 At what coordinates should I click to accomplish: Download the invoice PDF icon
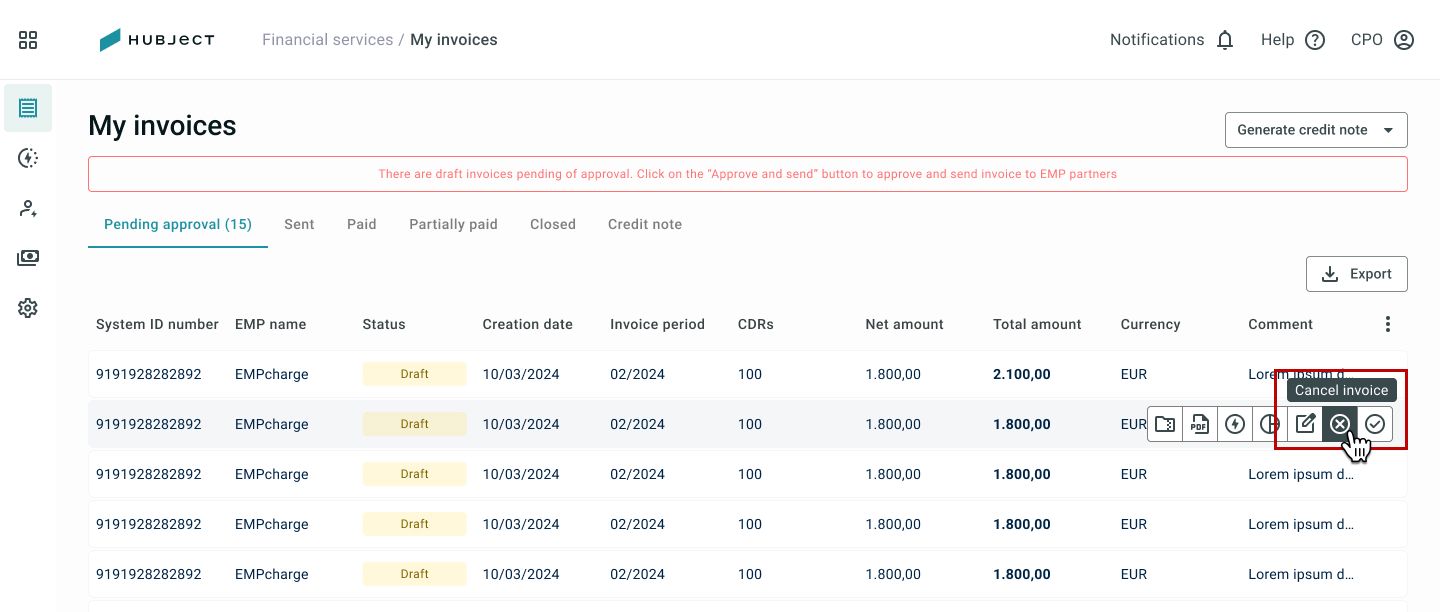(x=1200, y=424)
